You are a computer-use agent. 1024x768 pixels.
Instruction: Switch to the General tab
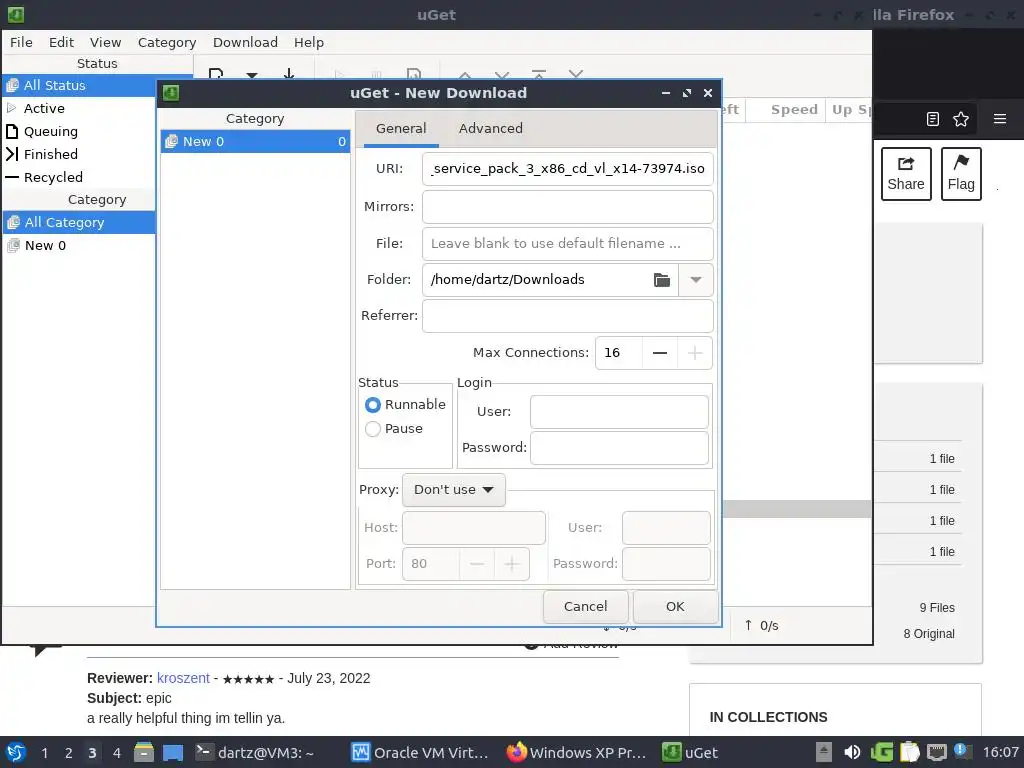[x=401, y=129]
